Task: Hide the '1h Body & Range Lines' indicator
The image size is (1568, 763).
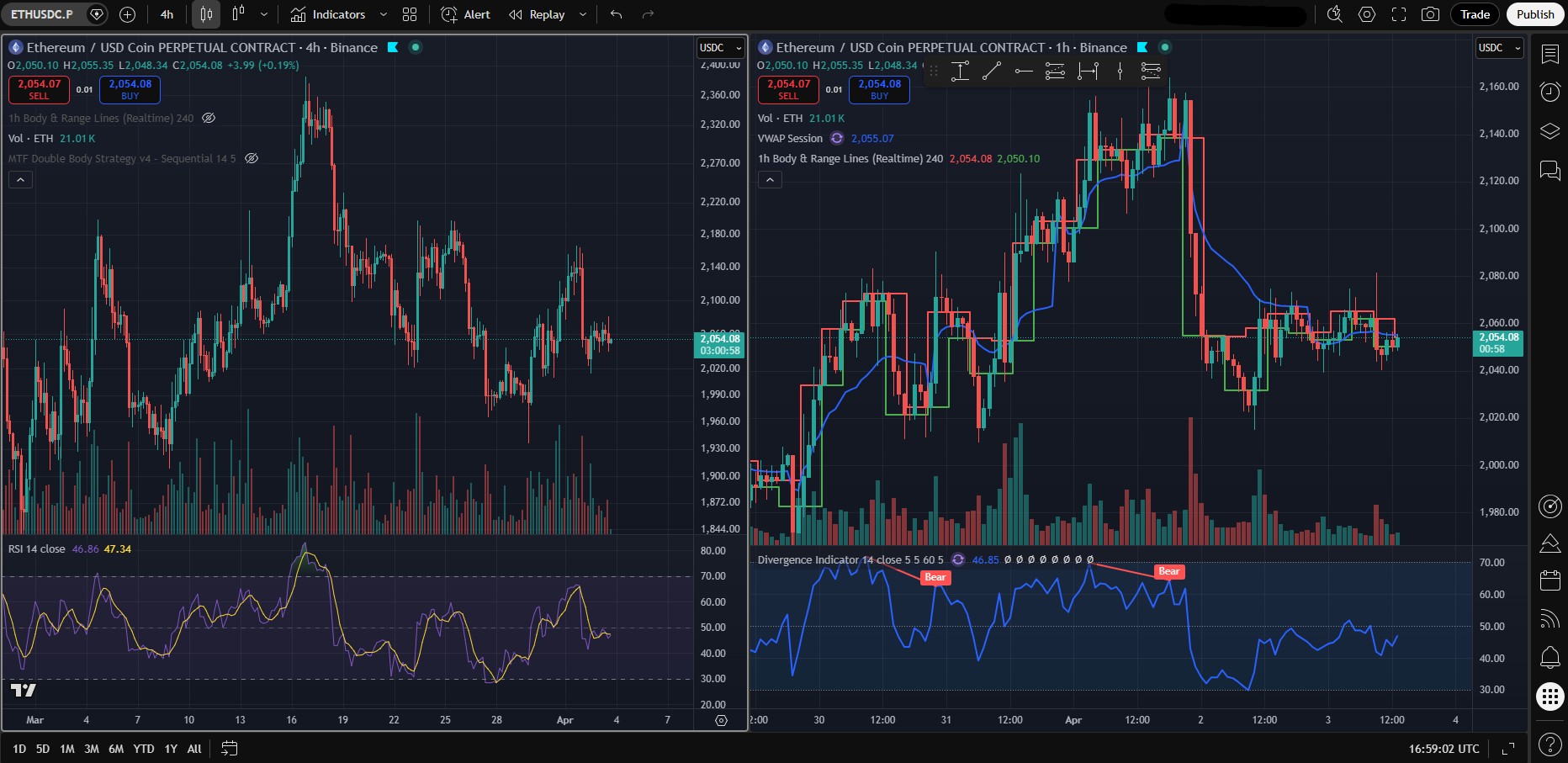Action: coord(207,119)
